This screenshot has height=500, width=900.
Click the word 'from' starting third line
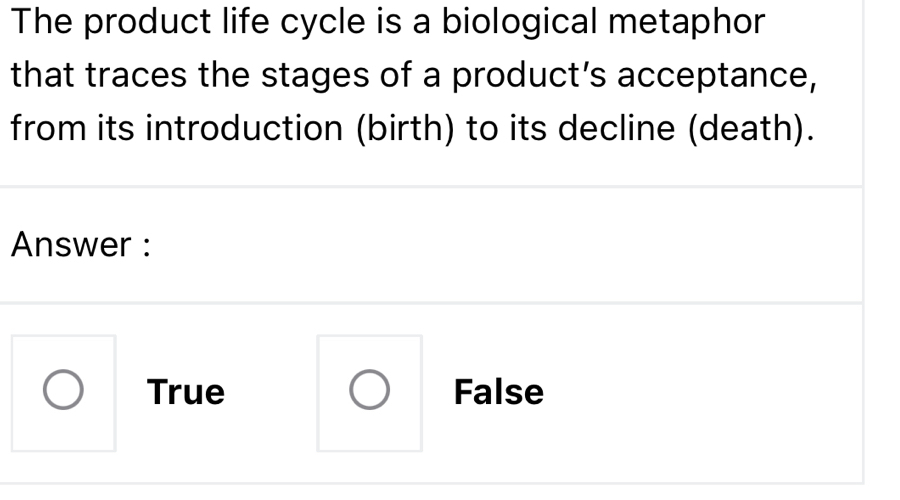click(37, 129)
